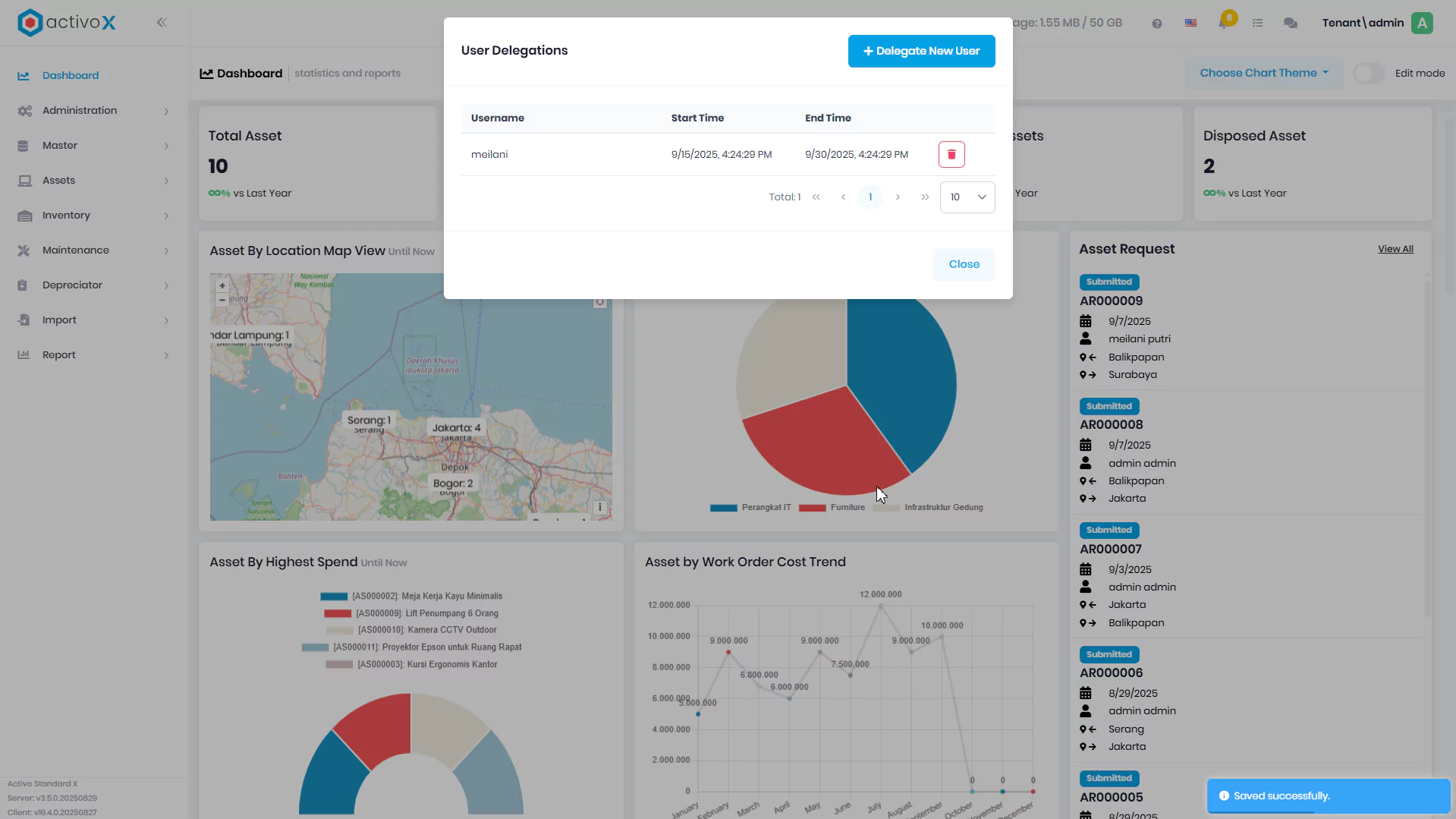This screenshot has height=819, width=1456.
Task: Delete the meilani delegation with the trash icon
Action: coord(951,154)
